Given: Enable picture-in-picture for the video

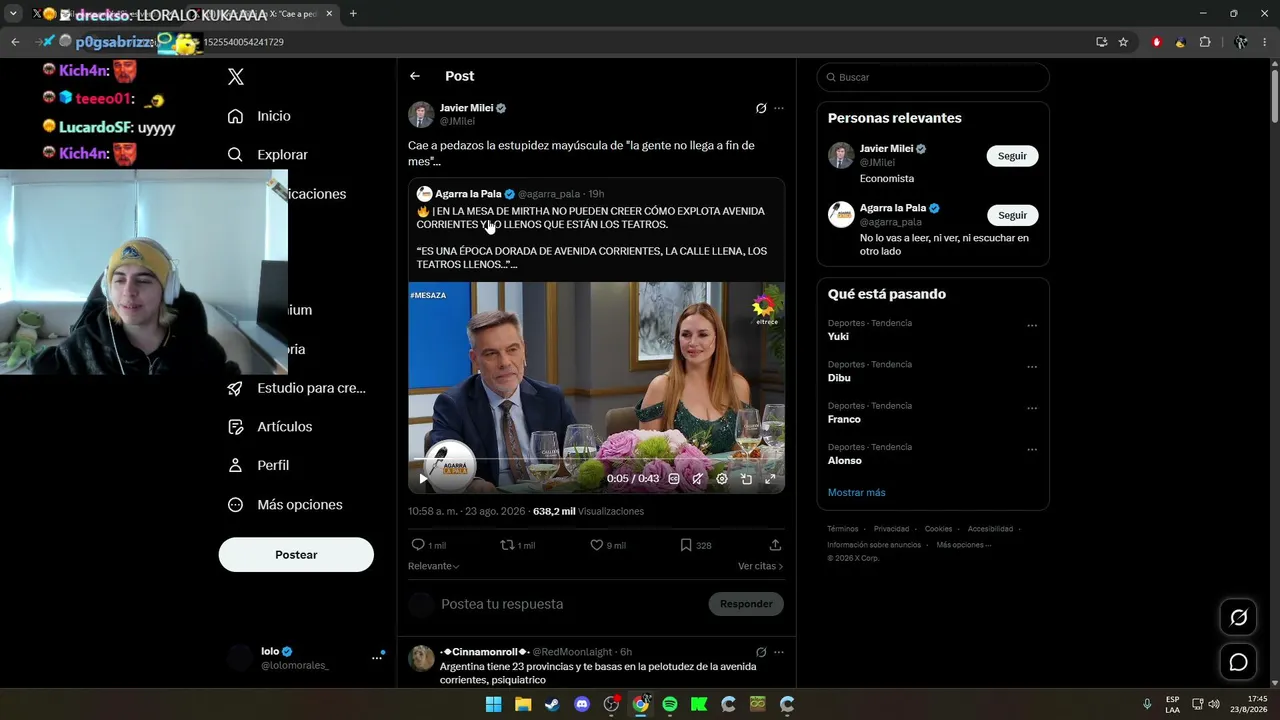Looking at the screenshot, I should pyautogui.click(x=746, y=479).
